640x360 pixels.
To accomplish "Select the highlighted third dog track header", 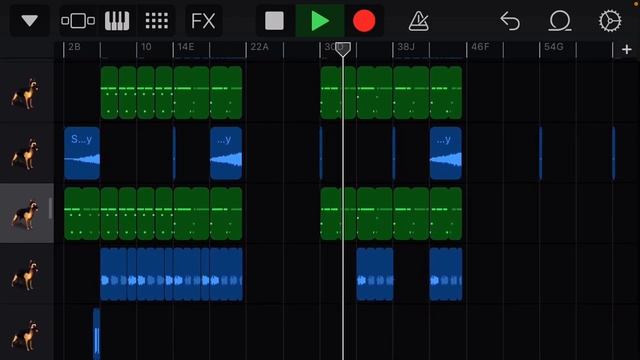I will (x=27, y=213).
